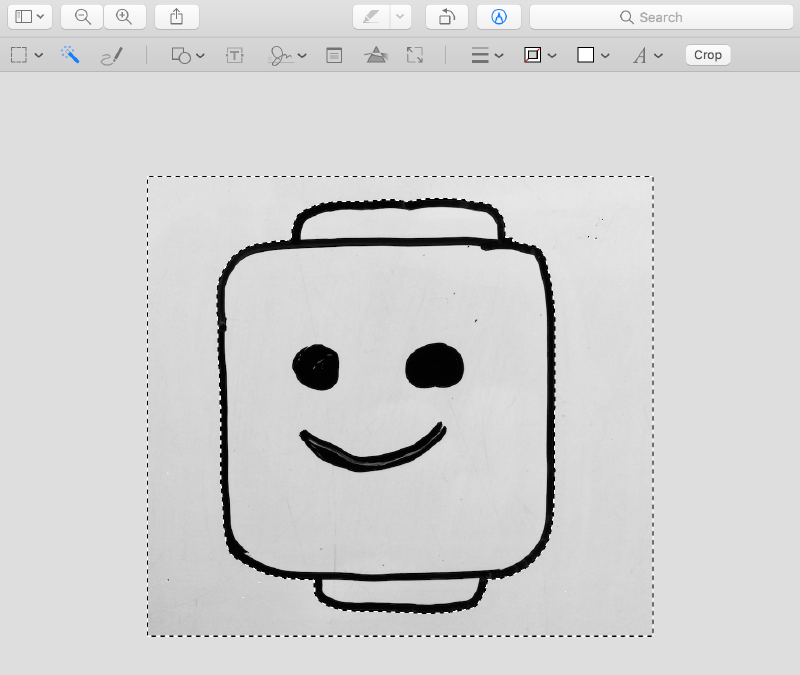Open the sidebar View menu dropdown

29,17
